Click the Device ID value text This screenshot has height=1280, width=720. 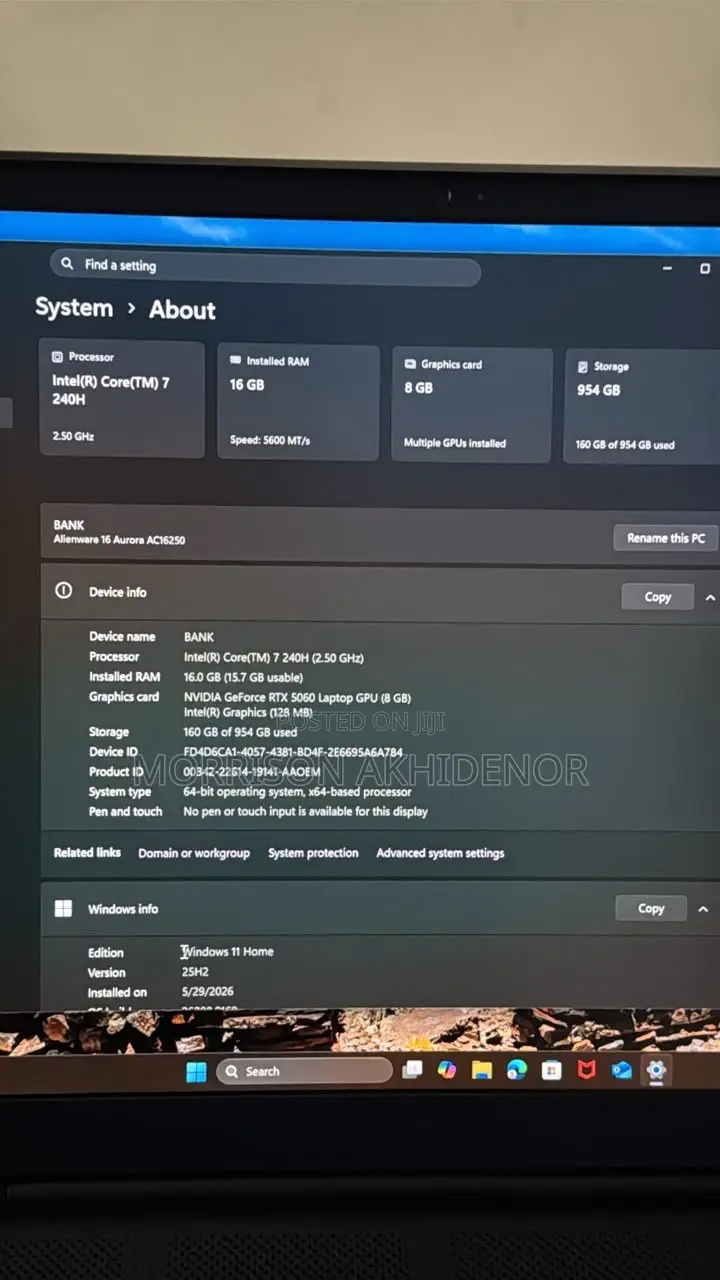pyautogui.click(x=293, y=752)
